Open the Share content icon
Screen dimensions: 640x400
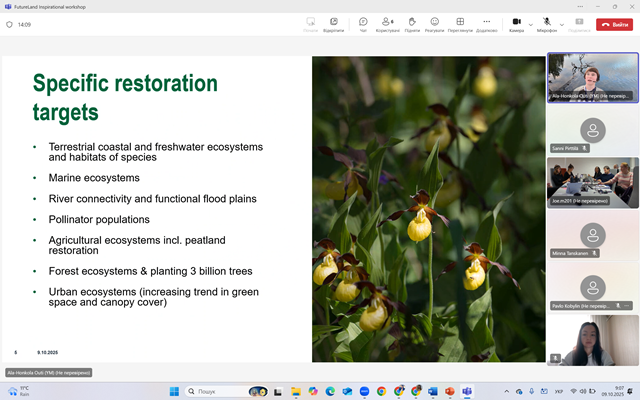click(578, 24)
